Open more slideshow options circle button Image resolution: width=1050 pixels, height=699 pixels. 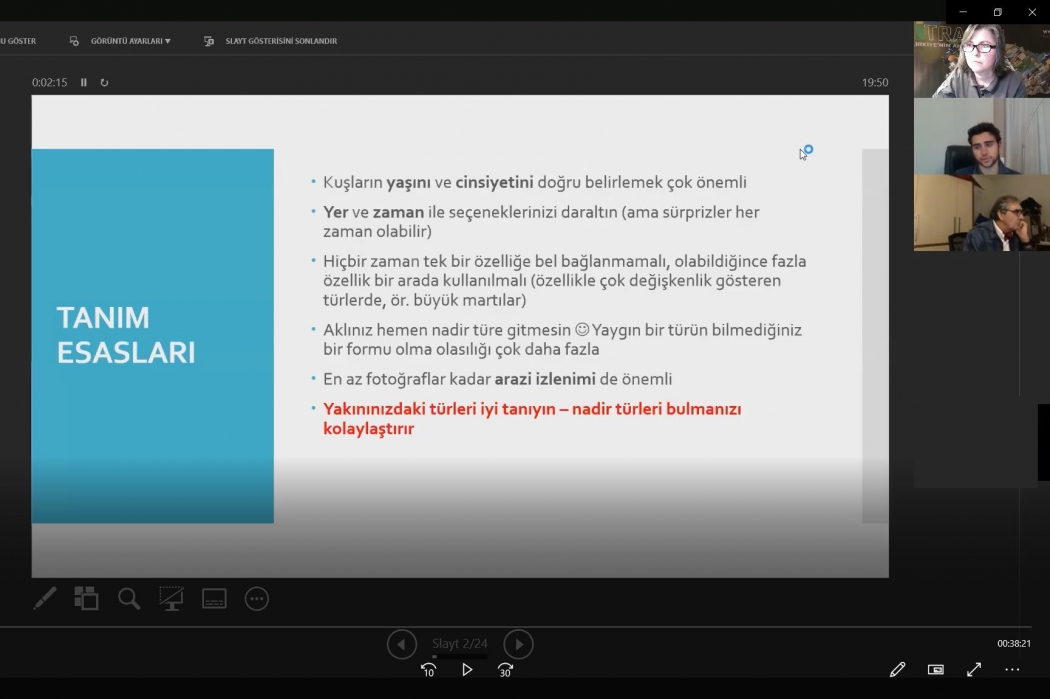[257, 599]
